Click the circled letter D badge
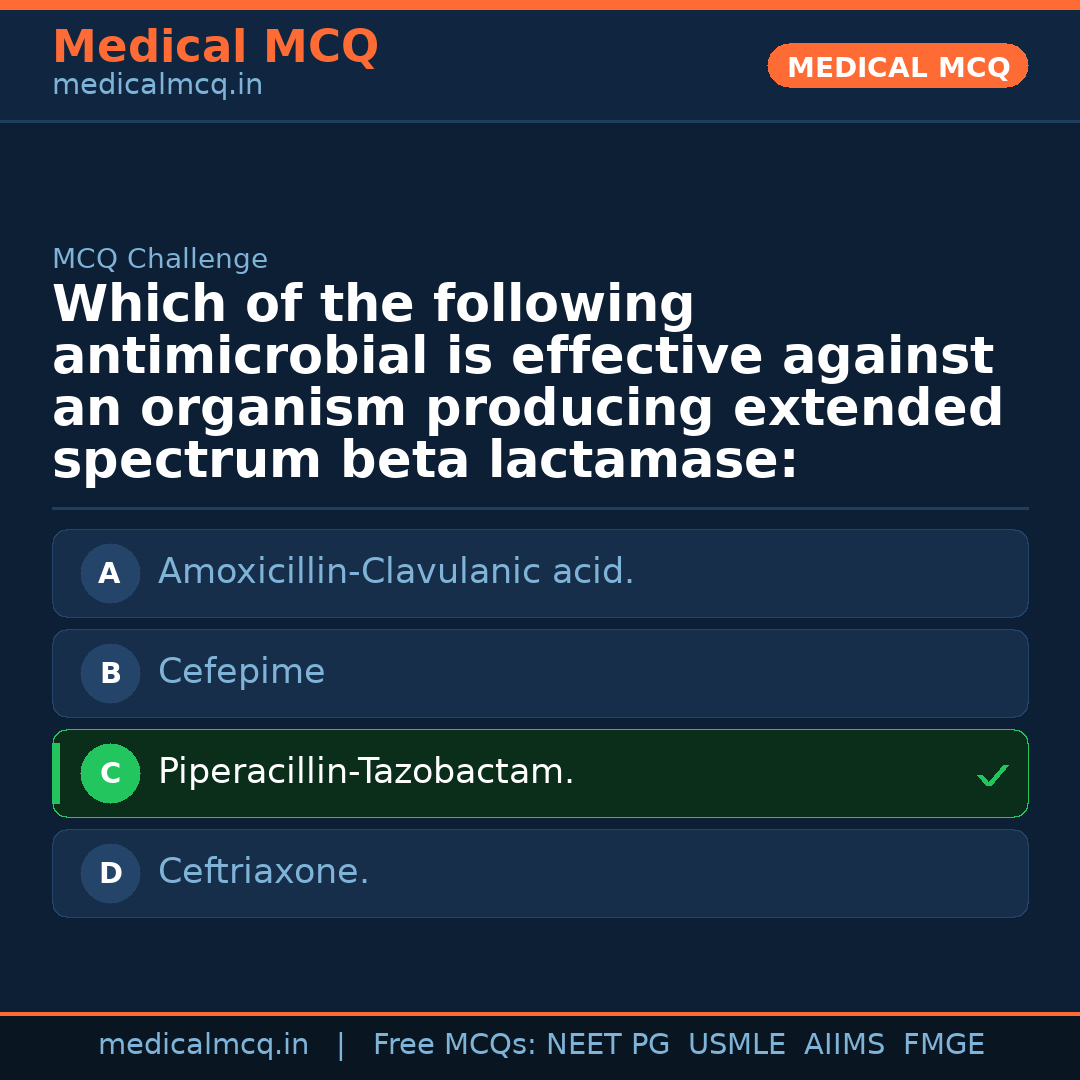1080x1080 pixels. (110, 873)
